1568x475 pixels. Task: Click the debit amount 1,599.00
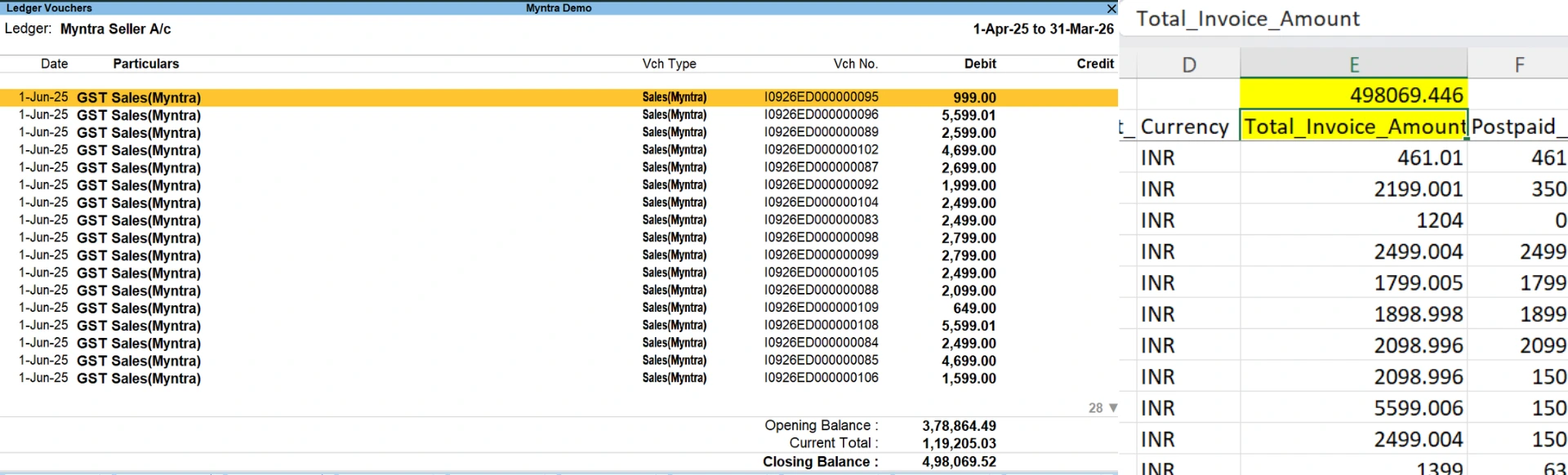(x=969, y=379)
